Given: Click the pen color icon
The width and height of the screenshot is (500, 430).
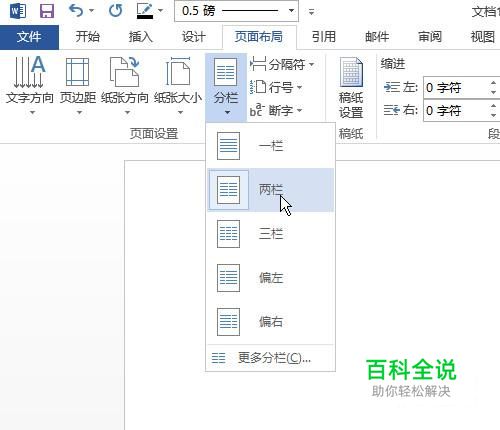Looking at the screenshot, I should 145,11.
